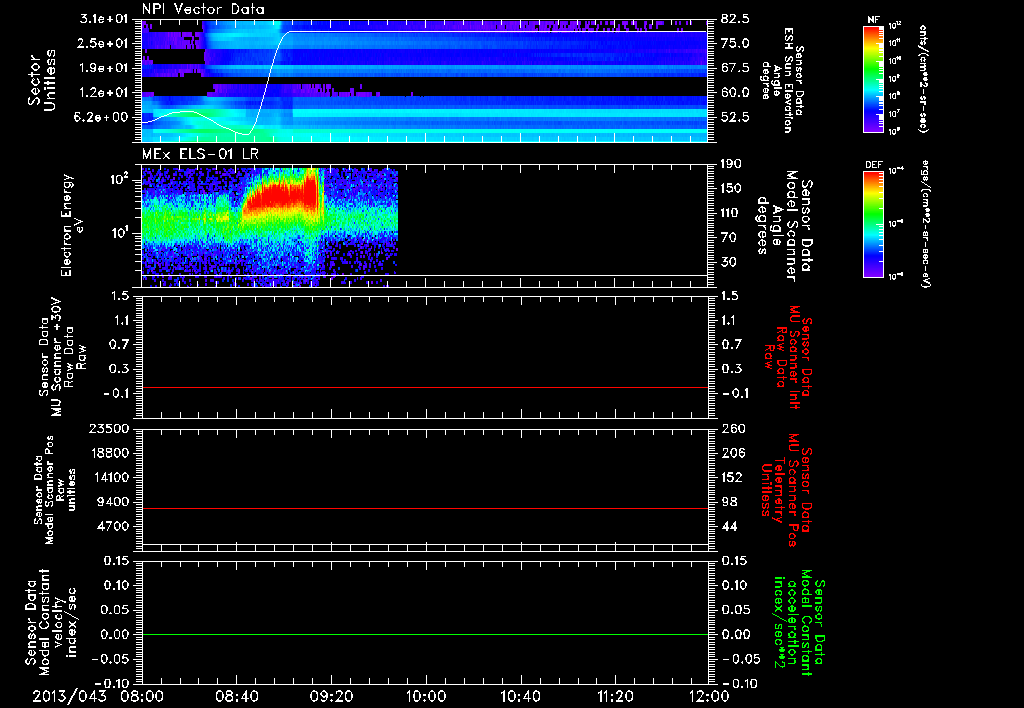Click the "08:00" time axis label
The height and width of the screenshot is (708, 1024).
[x=142, y=696]
